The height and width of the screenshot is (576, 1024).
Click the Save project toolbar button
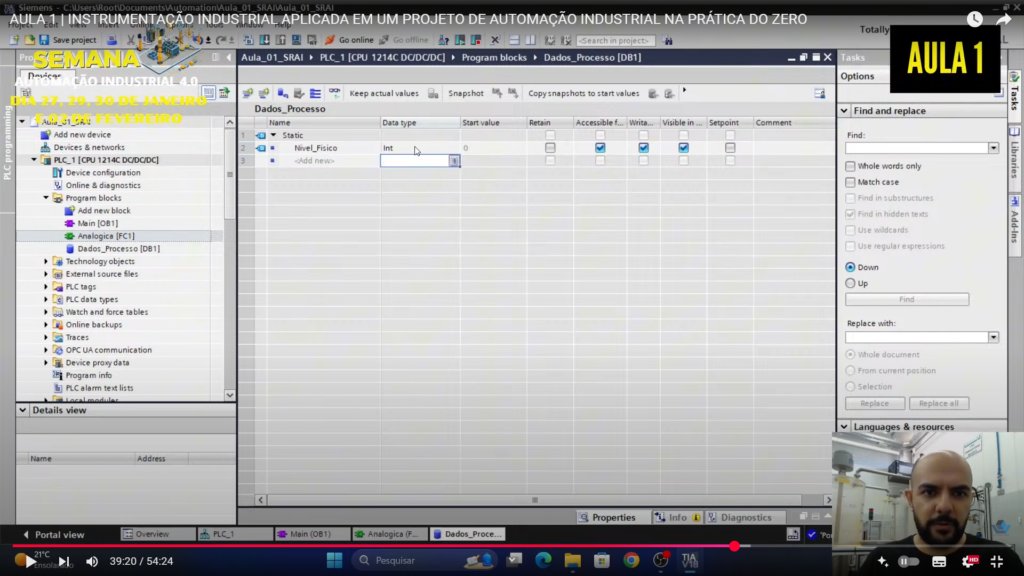click(68, 40)
